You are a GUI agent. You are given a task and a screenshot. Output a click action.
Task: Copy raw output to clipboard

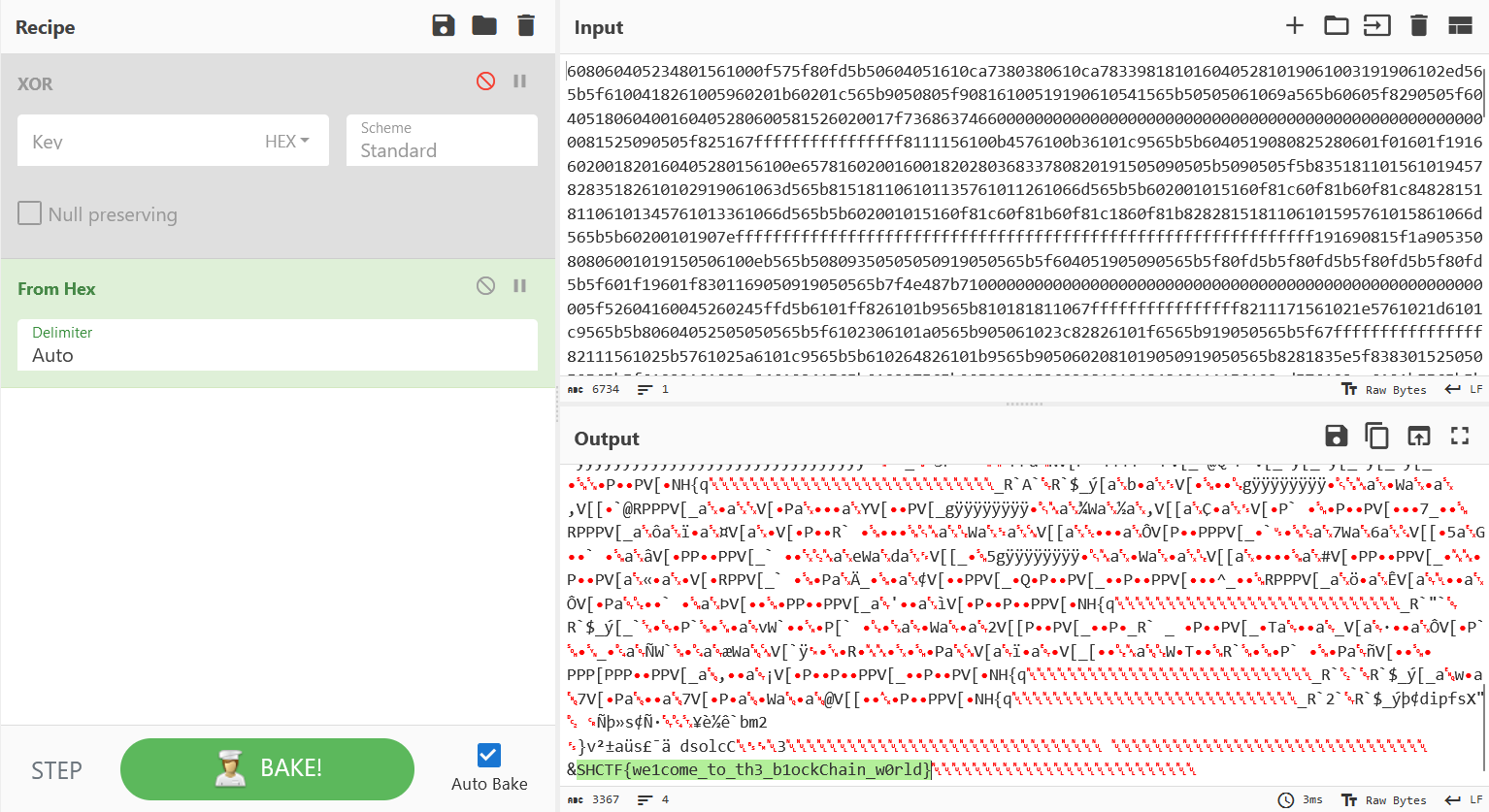point(1377,437)
